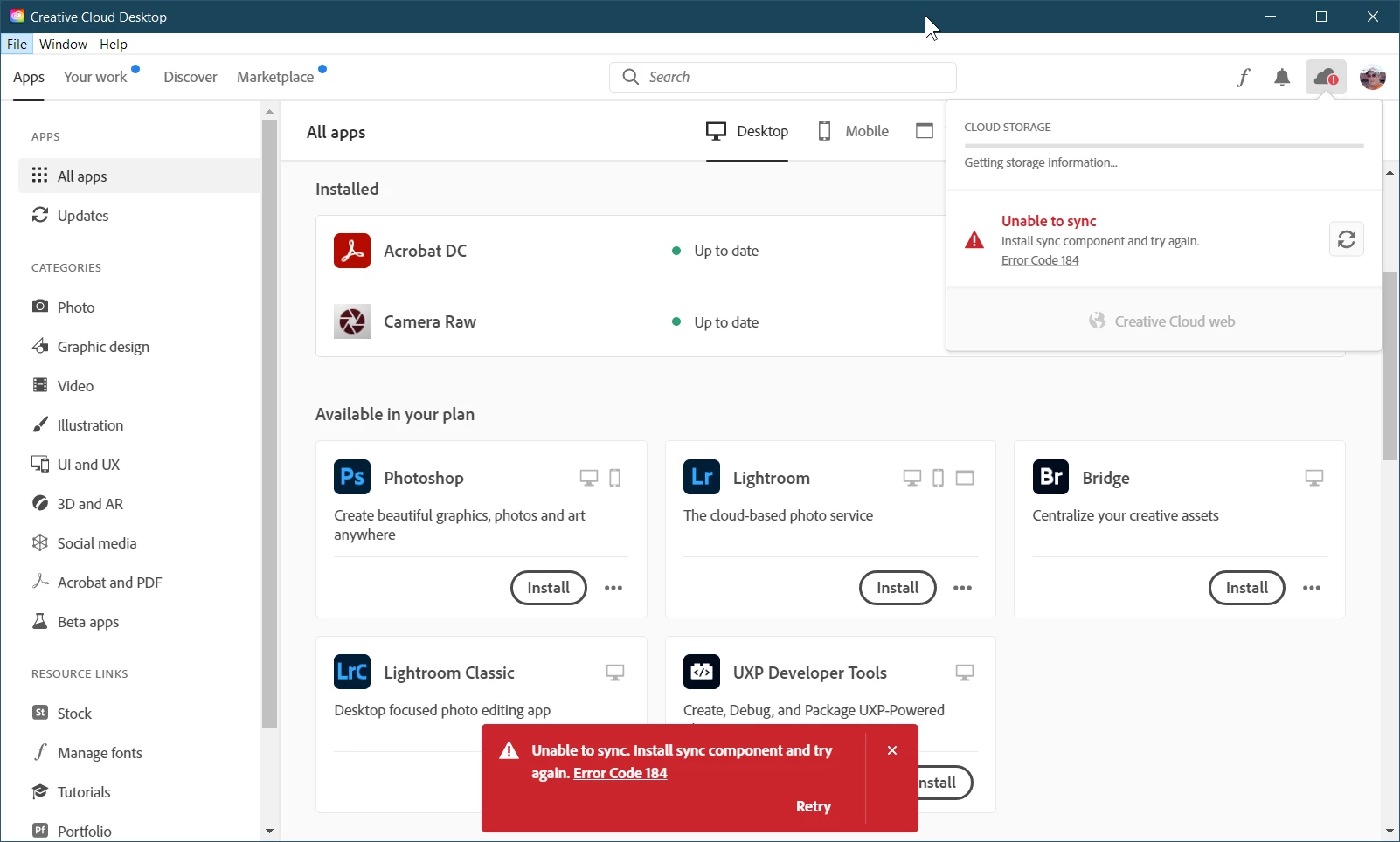Click the main content scrollbar thumb
The width and height of the screenshot is (1400, 842).
[1390, 366]
